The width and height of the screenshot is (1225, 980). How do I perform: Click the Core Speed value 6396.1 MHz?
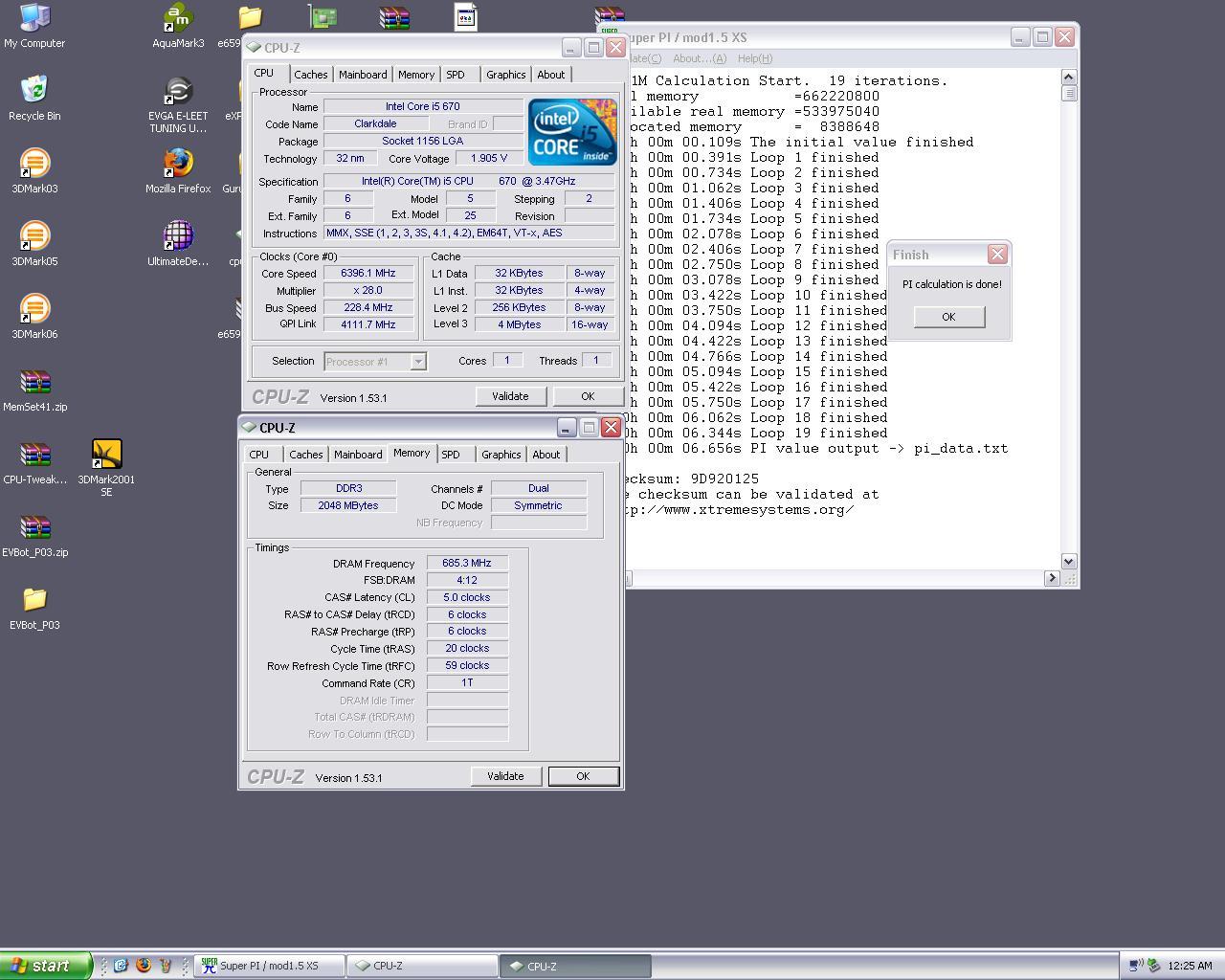[367, 274]
